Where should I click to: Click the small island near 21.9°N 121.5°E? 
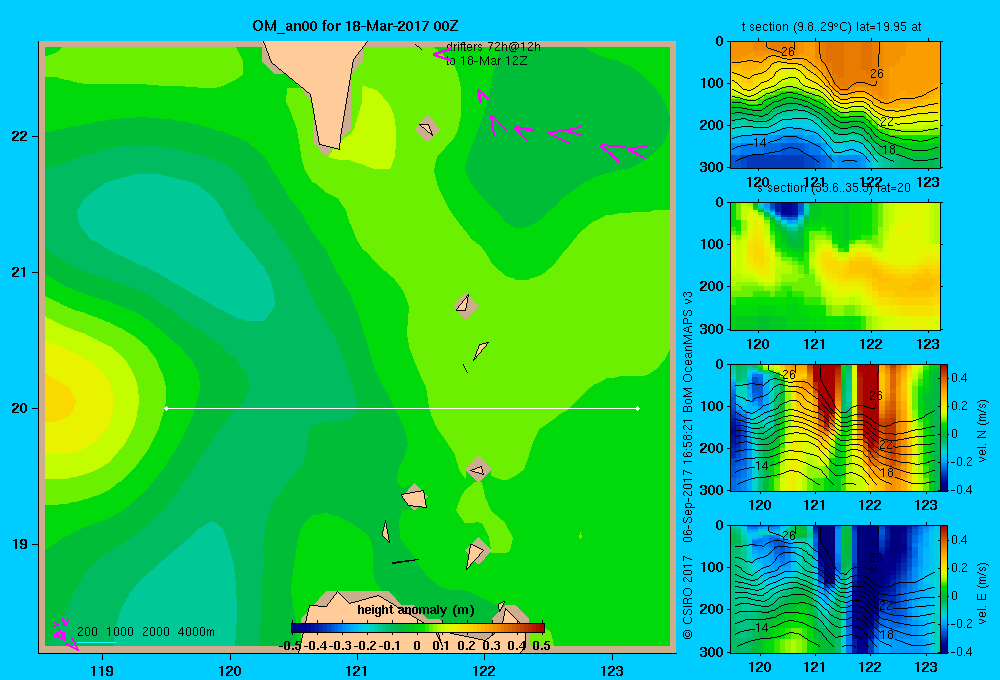(x=427, y=129)
